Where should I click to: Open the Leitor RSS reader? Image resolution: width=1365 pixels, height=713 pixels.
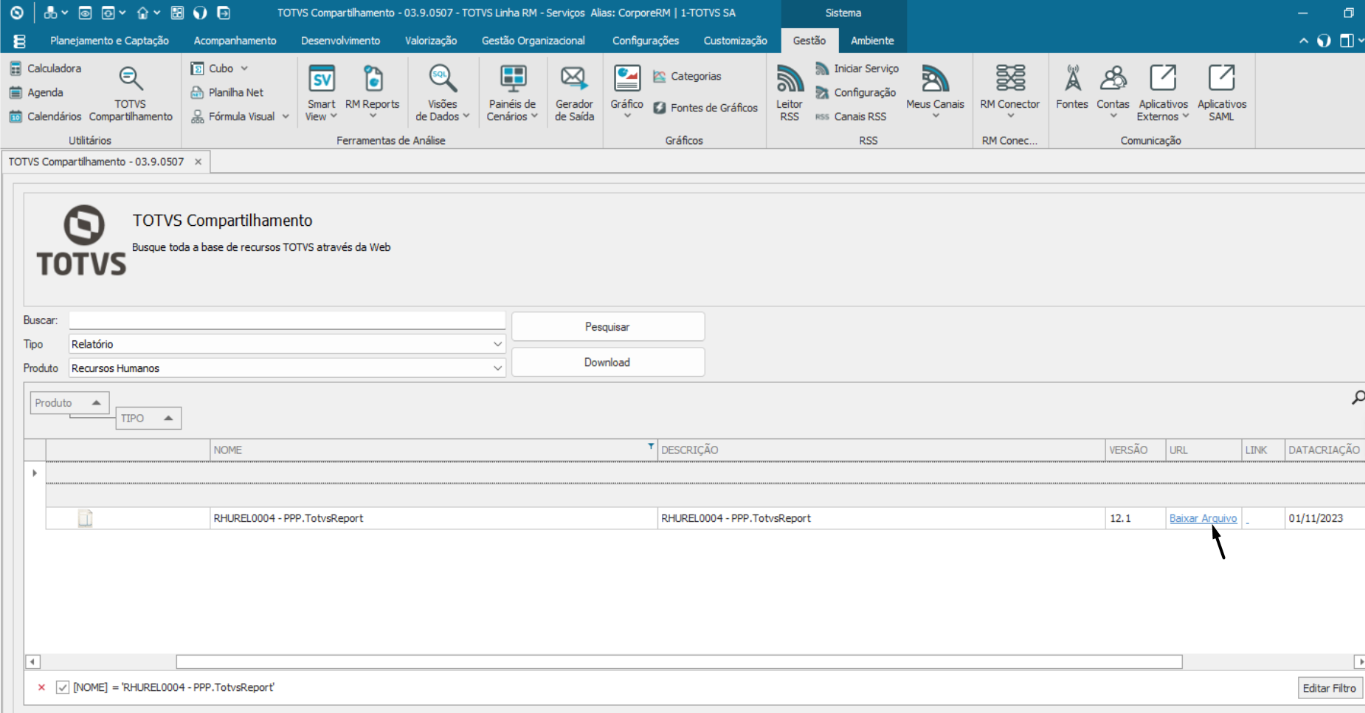point(789,94)
